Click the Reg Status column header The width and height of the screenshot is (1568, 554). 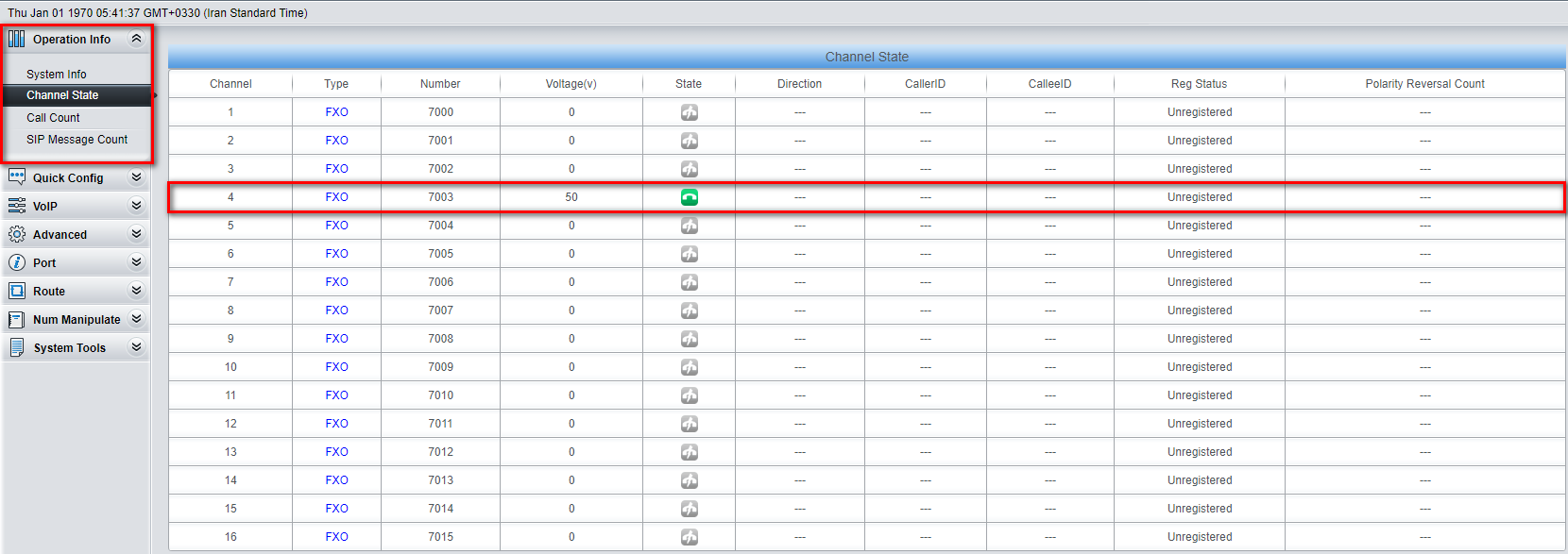(x=1199, y=84)
